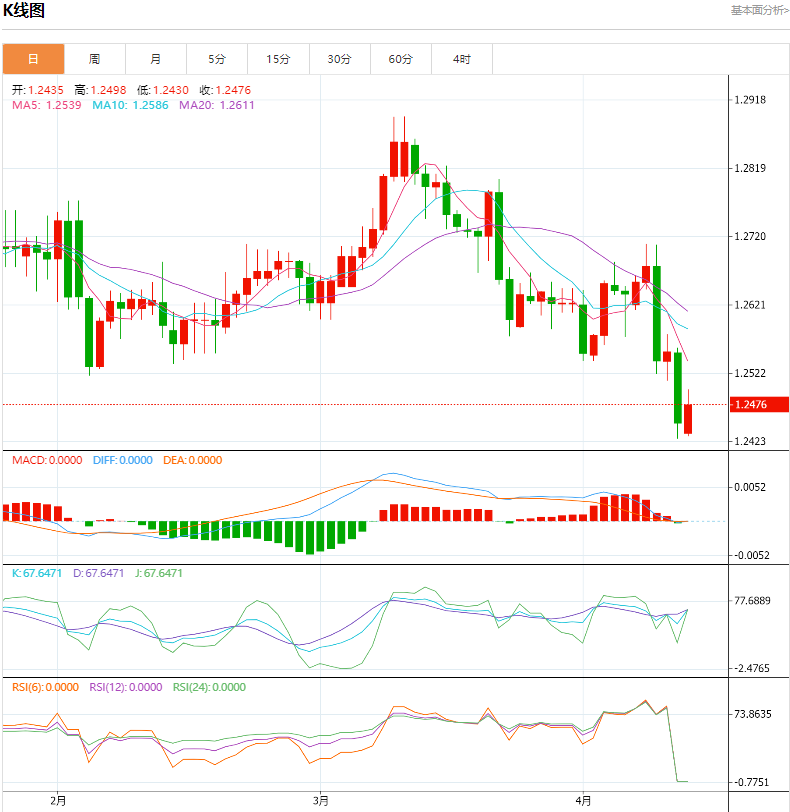This screenshot has height=812, width=790.
Task: Switch to the 4时 chart tab
Action: click(461, 59)
